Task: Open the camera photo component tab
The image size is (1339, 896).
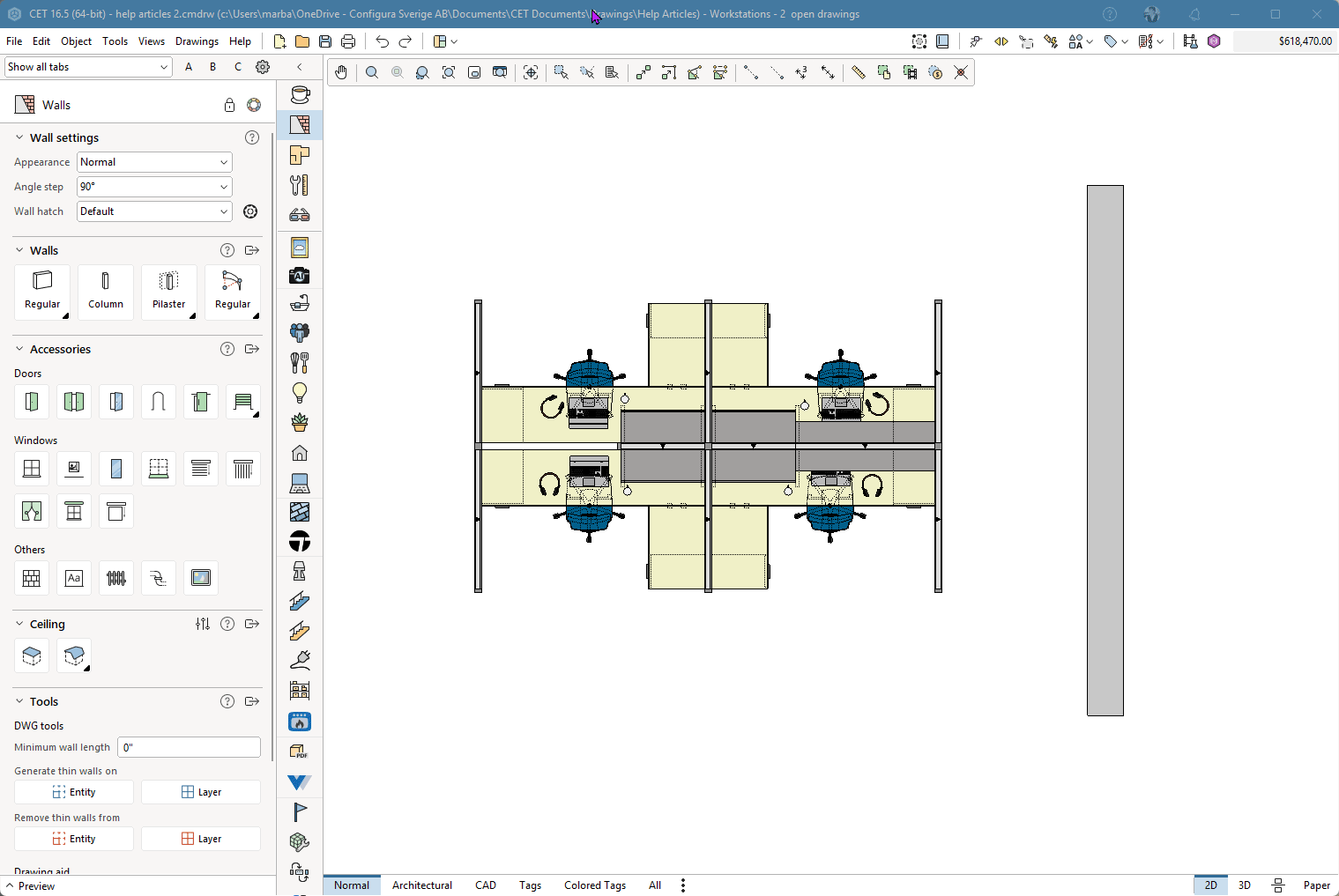Action: pos(300,276)
